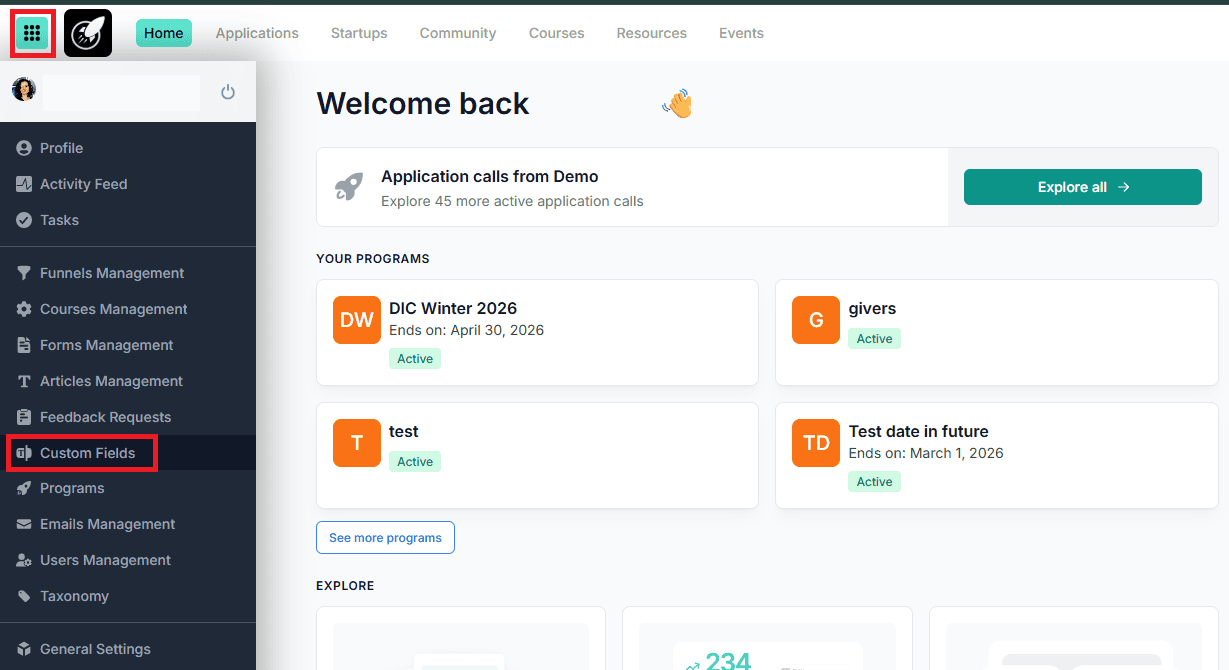Click See more programs button

click(x=385, y=538)
